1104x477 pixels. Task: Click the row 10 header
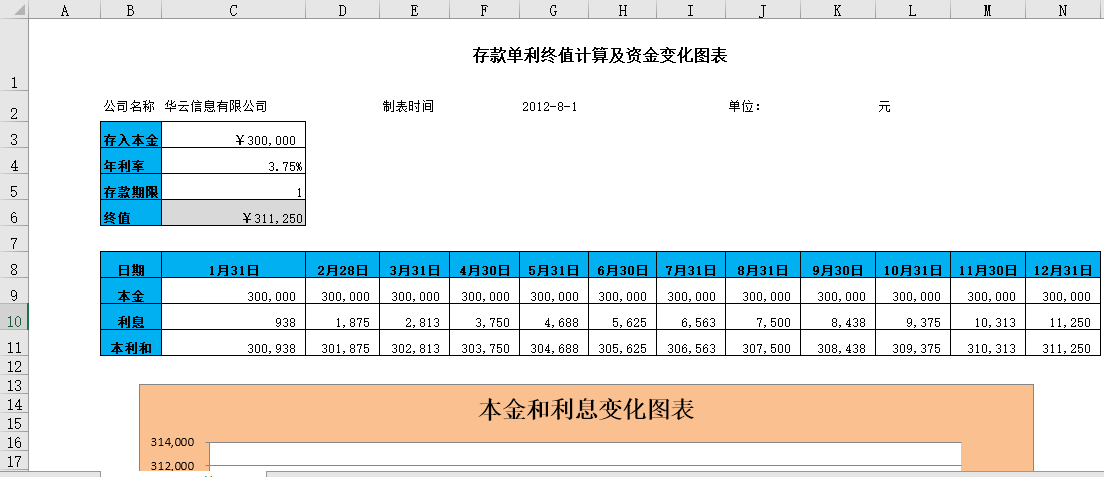(14, 320)
